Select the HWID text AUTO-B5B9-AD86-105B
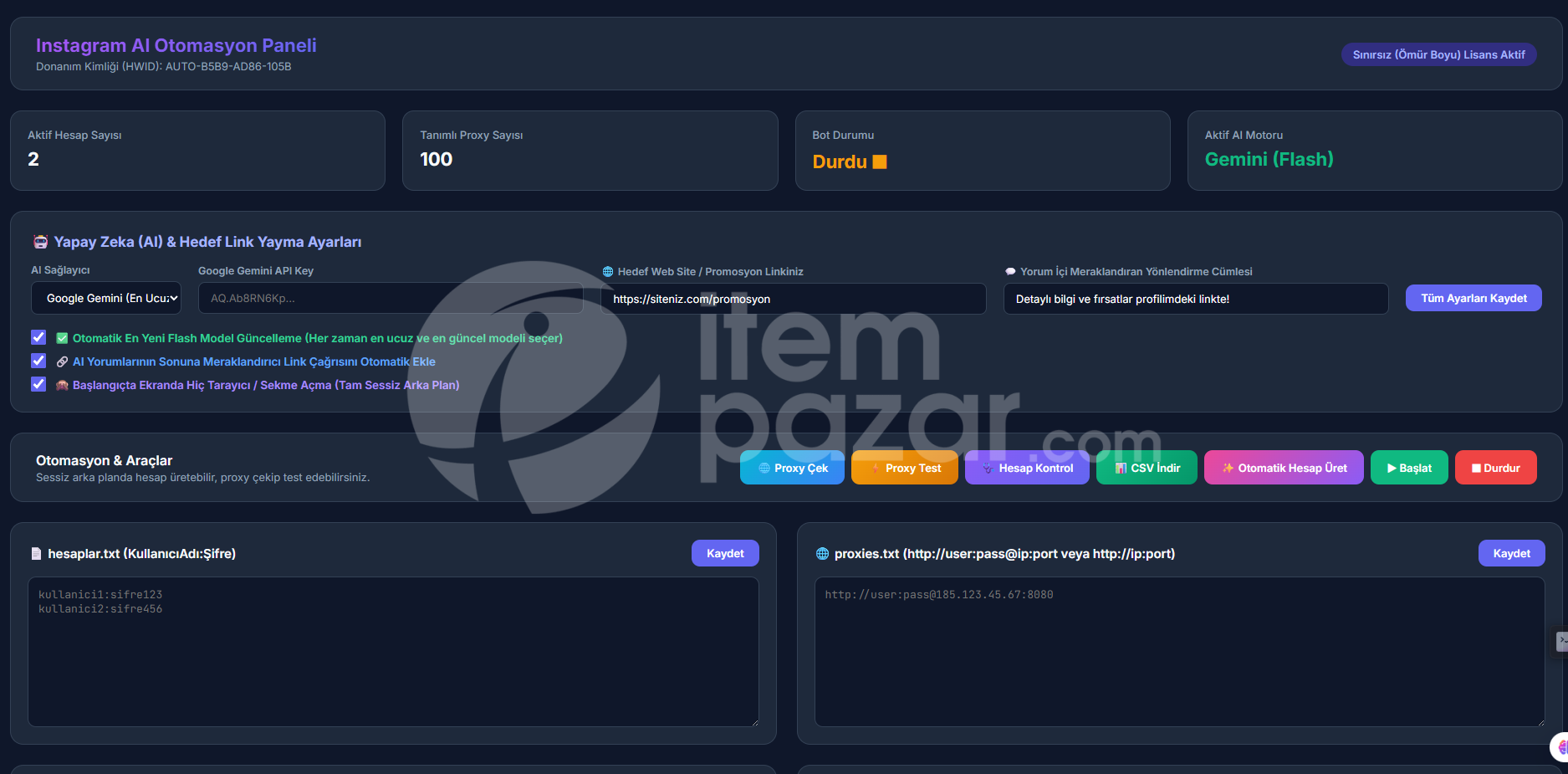The height and width of the screenshot is (774, 1568). click(228, 67)
